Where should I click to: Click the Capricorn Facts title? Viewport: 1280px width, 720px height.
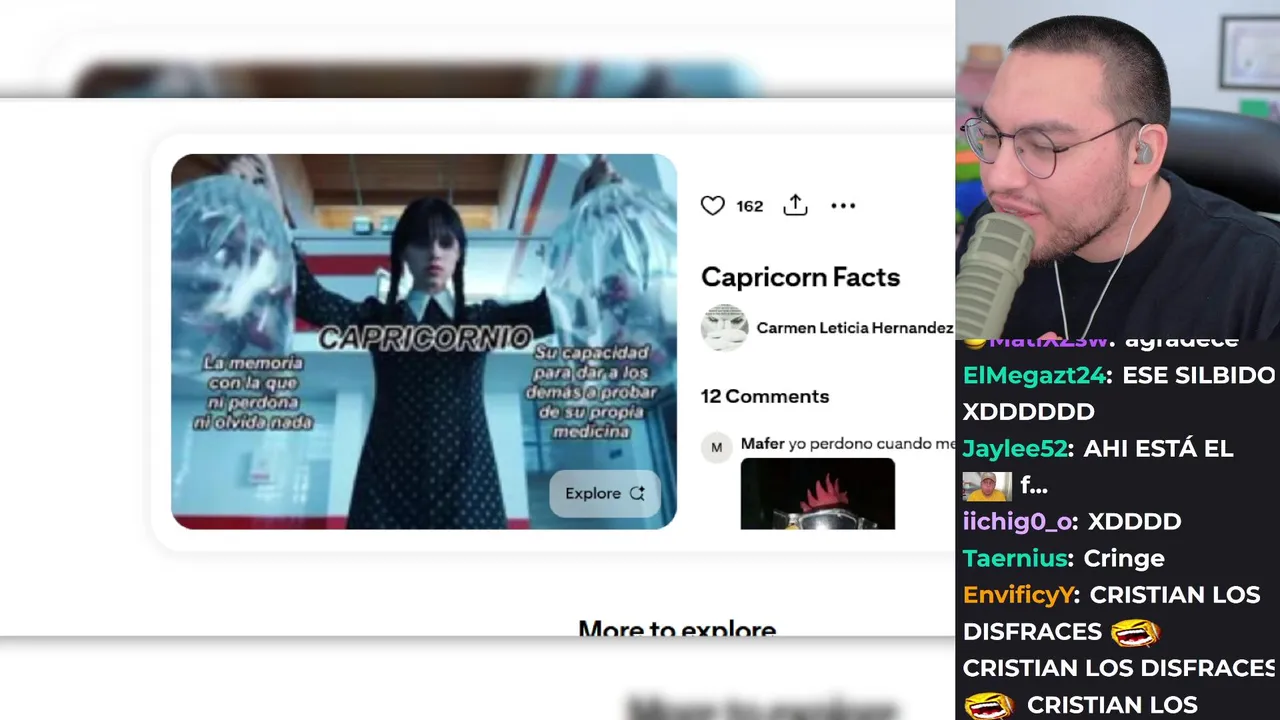point(800,277)
